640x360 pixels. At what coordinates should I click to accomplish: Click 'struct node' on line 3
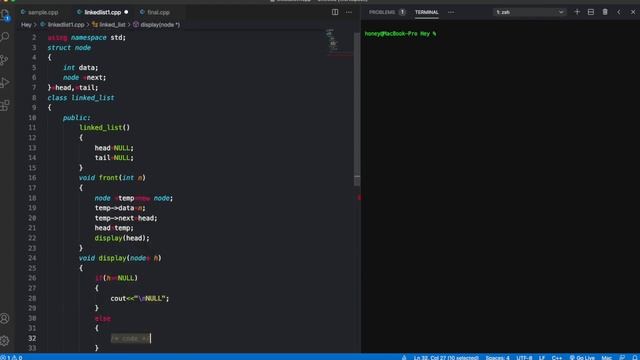coord(69,47)
